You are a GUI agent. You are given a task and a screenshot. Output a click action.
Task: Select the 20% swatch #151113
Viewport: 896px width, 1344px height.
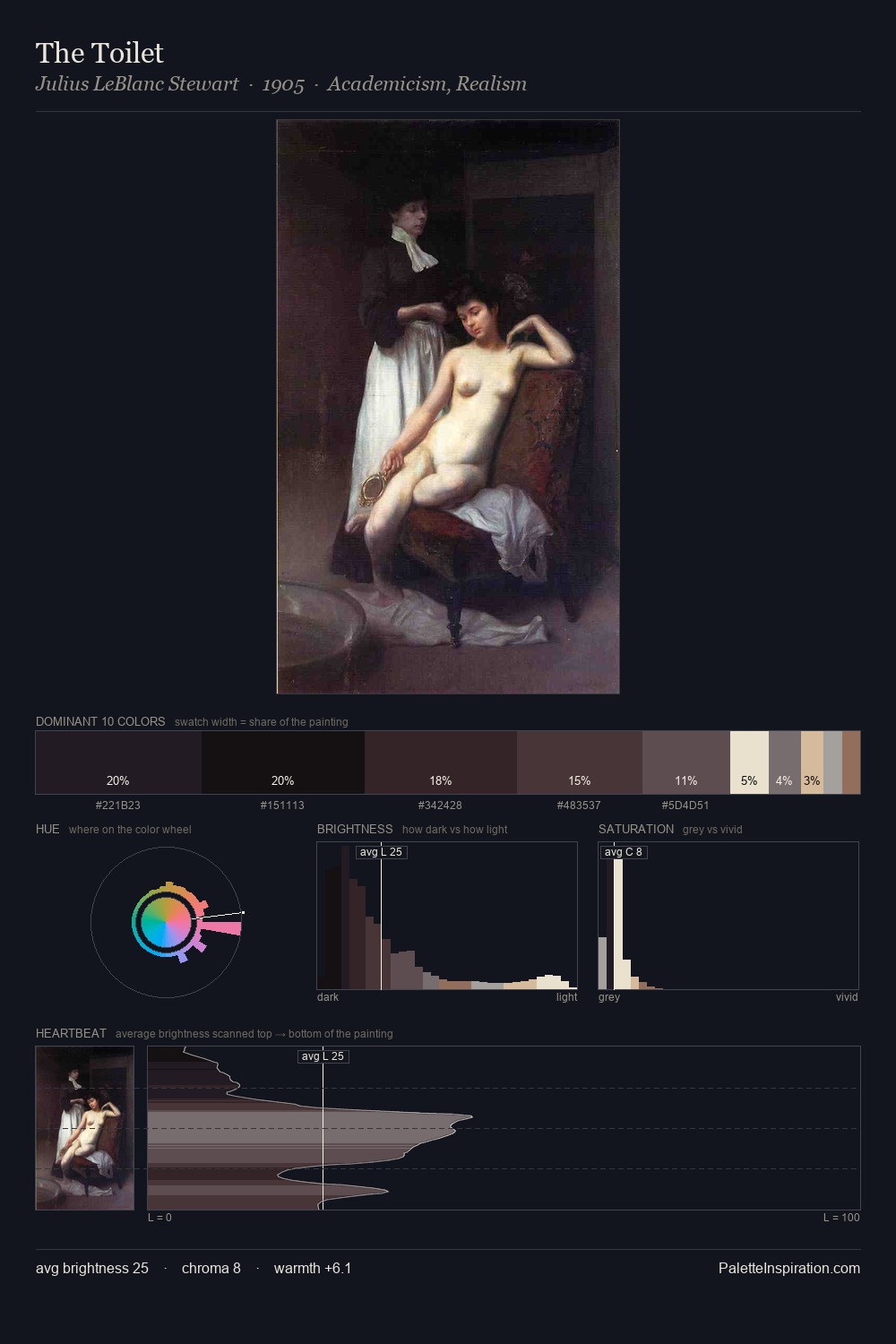(283, 762)
